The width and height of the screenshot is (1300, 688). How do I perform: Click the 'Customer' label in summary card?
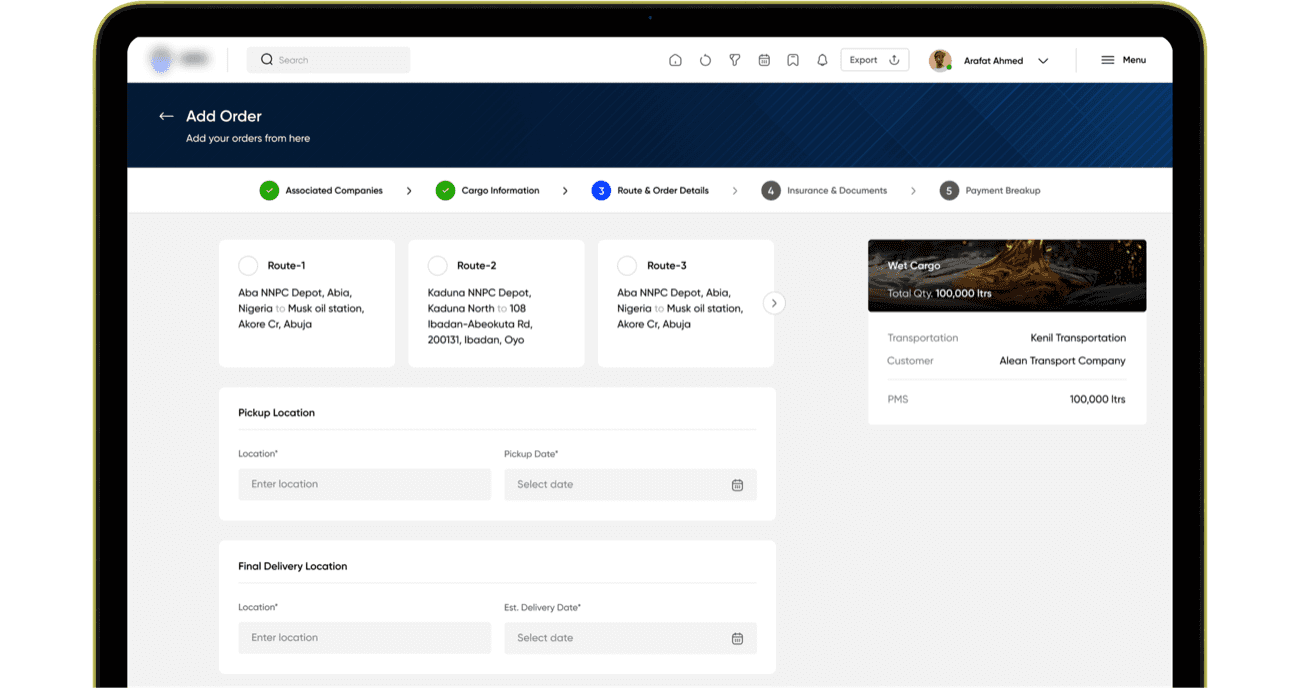point(910,361)
